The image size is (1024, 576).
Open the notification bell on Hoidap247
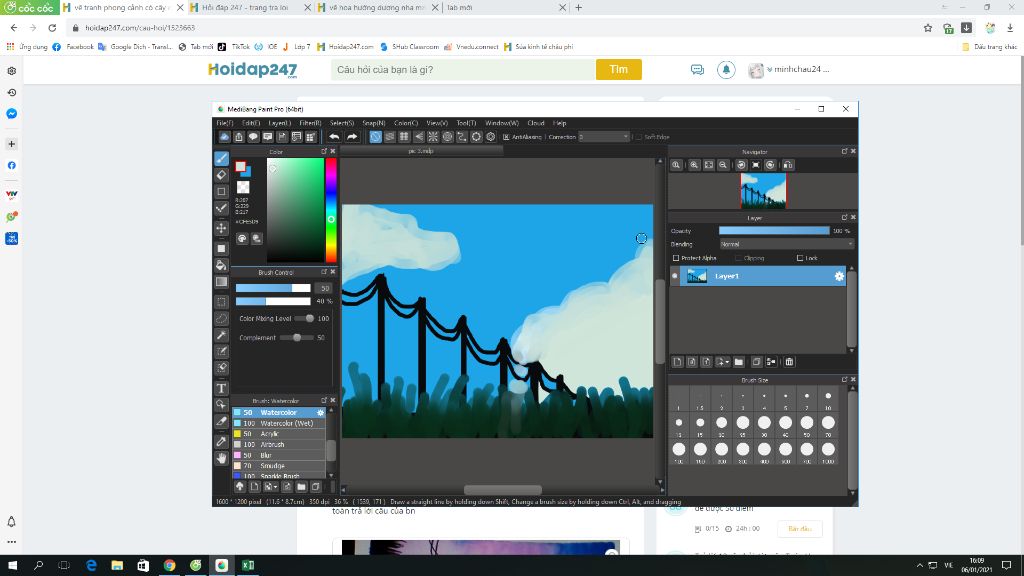(726, 70)
